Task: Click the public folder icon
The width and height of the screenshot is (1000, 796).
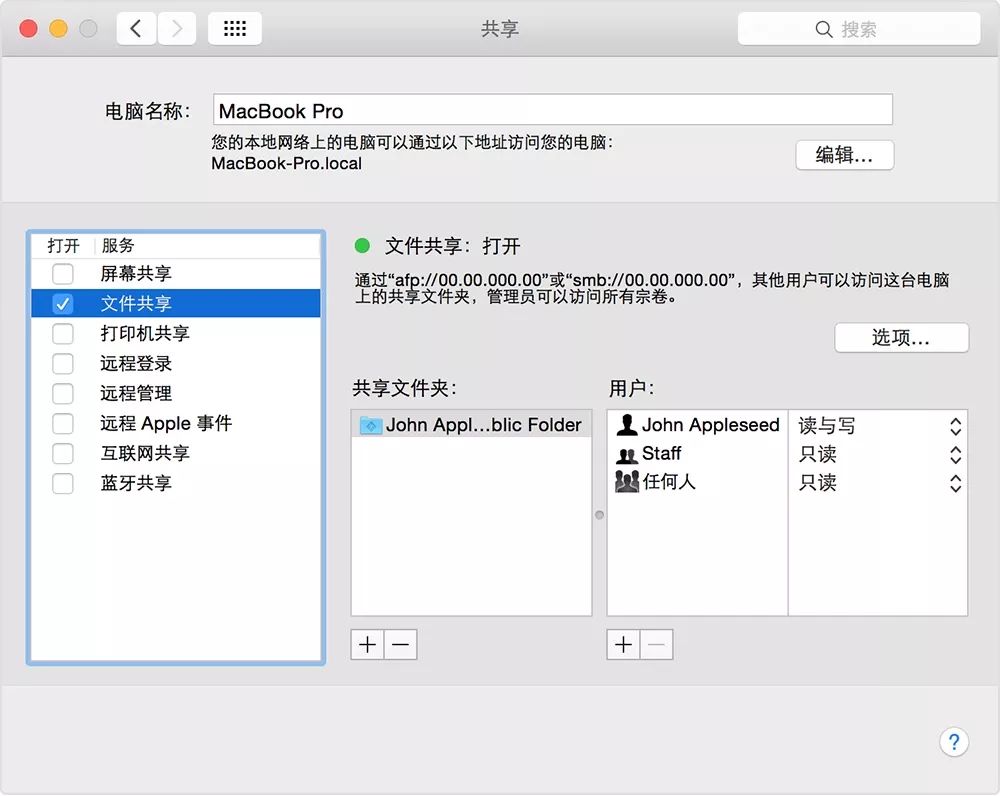Action: click(x=371, y=425)
